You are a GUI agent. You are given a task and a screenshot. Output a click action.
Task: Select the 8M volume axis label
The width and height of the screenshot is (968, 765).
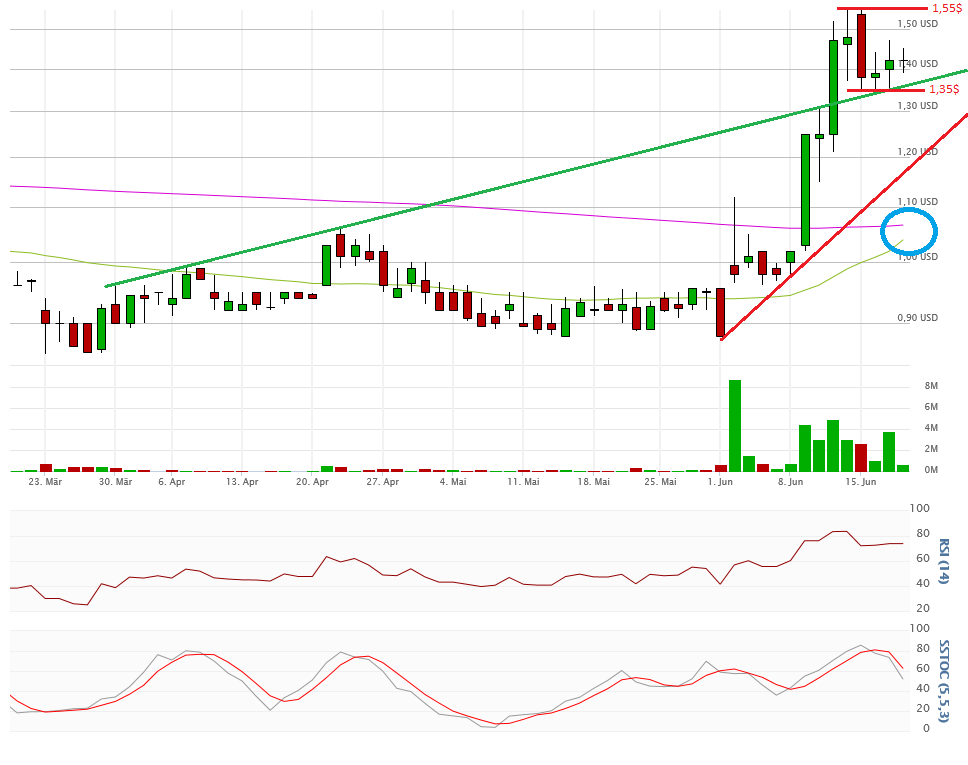930,386
